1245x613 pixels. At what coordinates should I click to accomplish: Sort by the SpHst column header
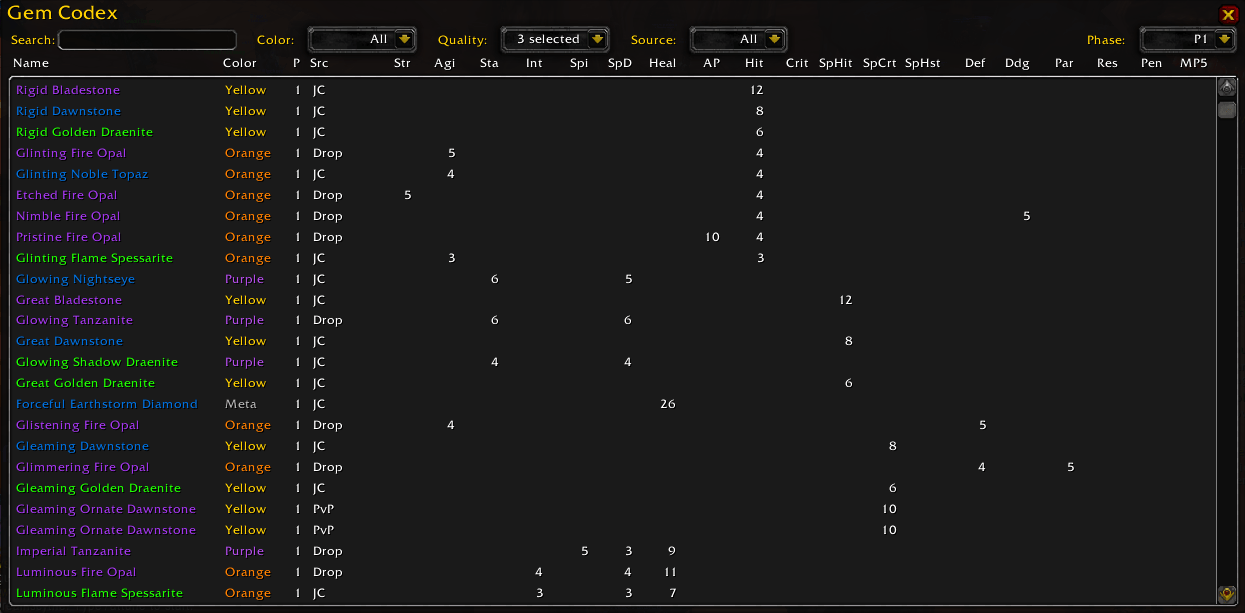pos(923,63)
